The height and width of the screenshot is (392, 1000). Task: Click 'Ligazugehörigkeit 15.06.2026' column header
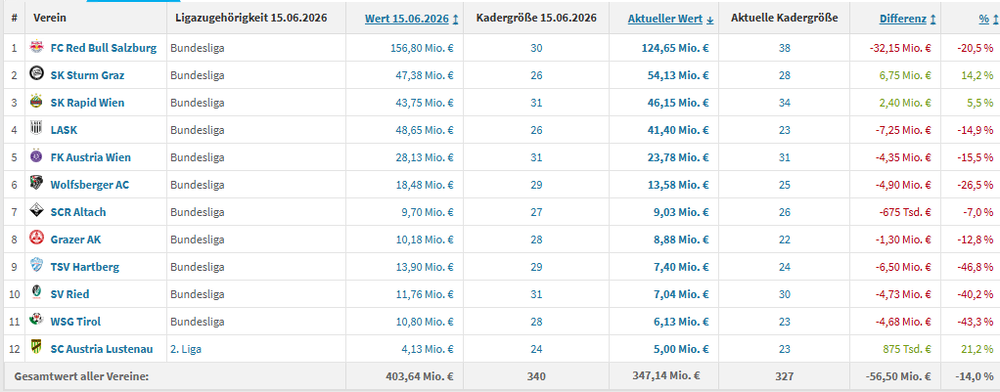(251, 18)
